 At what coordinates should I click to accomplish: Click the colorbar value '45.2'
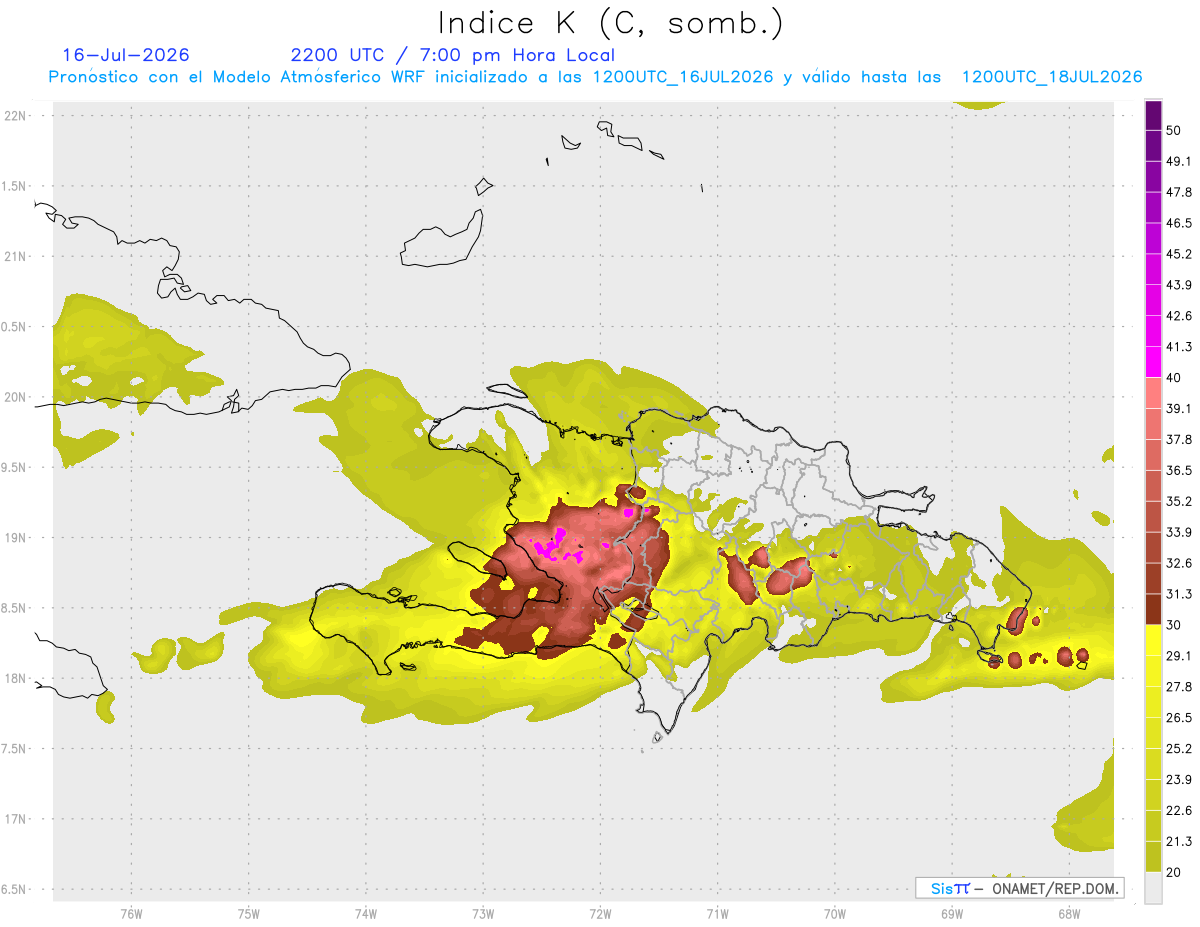[x=1179, y=254]
